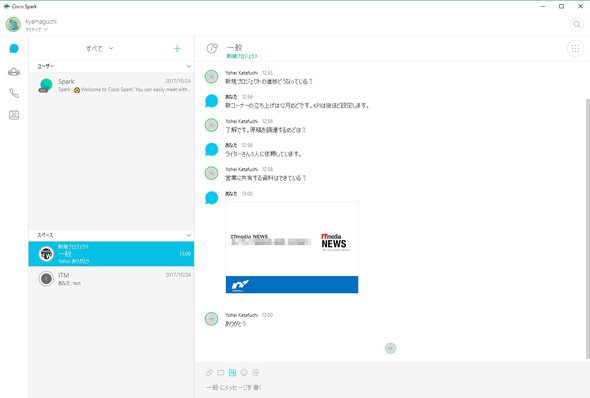
Task: Select the ITM space in the list
Action: click(111, 279)
